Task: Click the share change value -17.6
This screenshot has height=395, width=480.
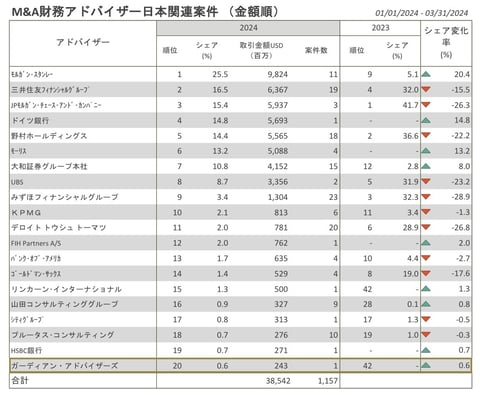Action: pyautogui.click(x=460, y=274)
